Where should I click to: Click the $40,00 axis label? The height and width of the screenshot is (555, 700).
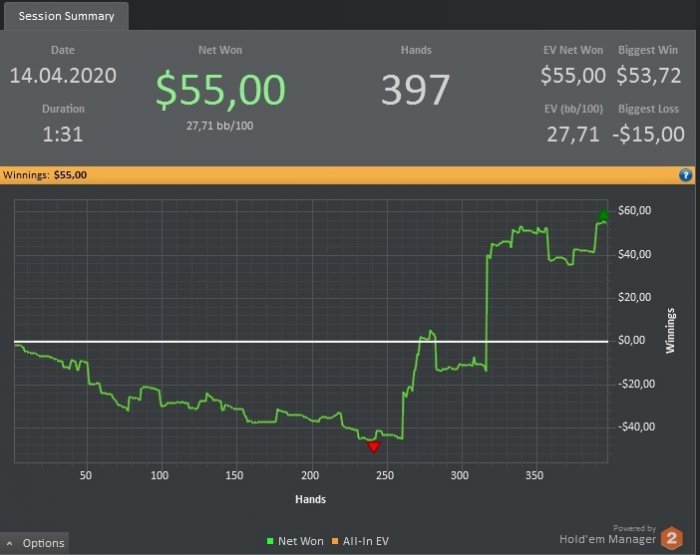(634, 254)
